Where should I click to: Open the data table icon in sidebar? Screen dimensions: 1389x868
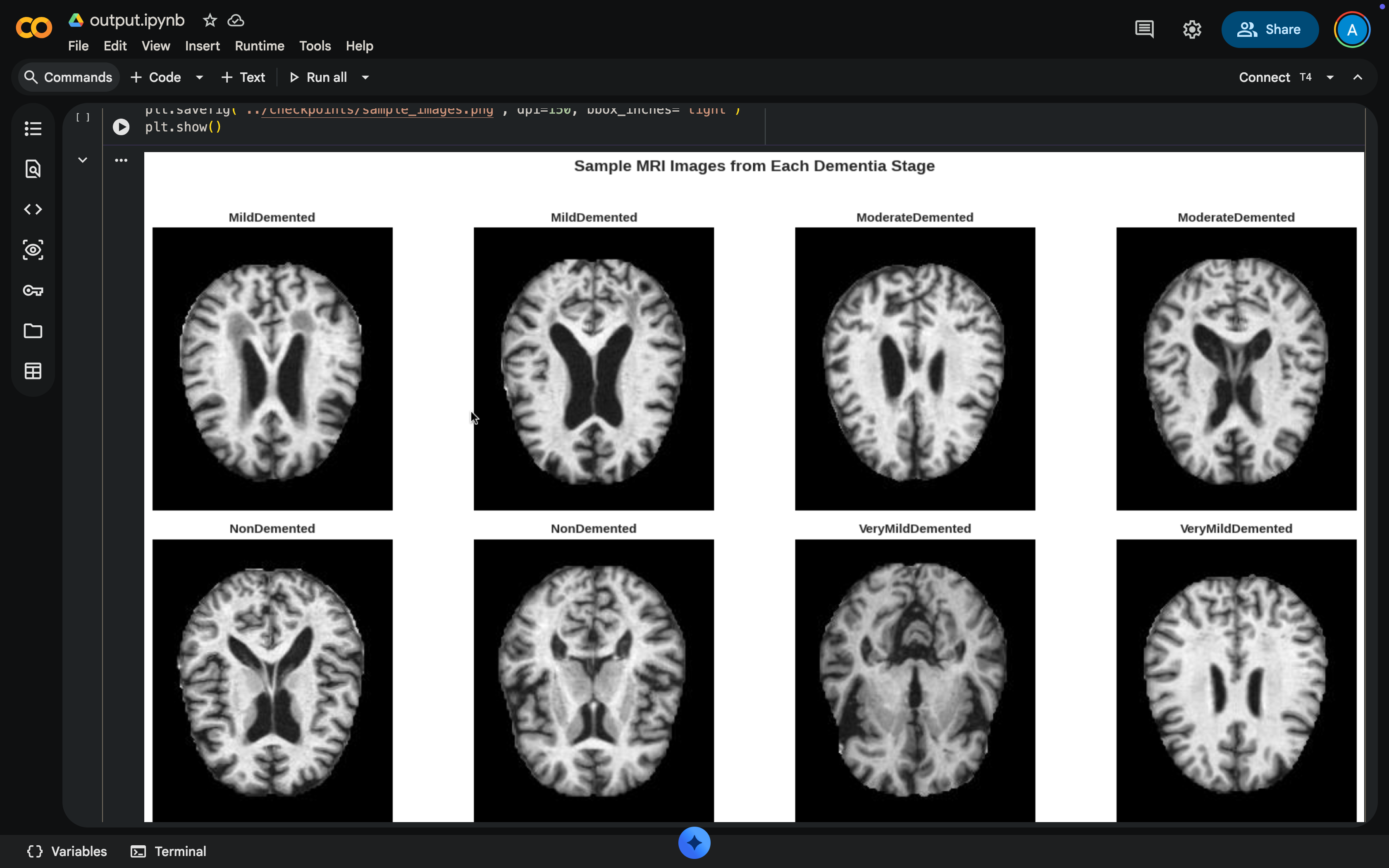tap(33, 372)
